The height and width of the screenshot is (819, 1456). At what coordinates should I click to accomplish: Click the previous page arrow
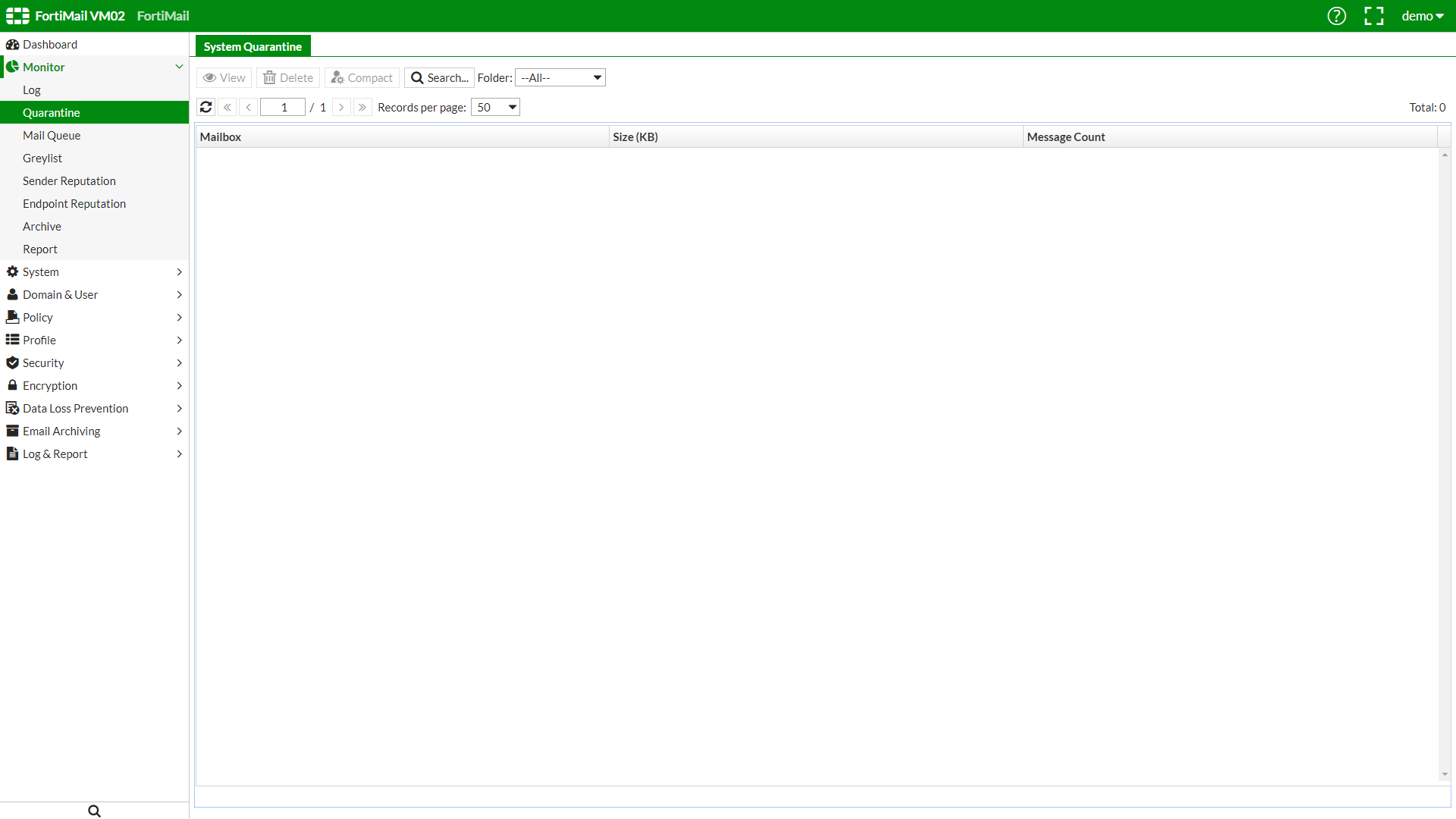click(x=249, y=107)
